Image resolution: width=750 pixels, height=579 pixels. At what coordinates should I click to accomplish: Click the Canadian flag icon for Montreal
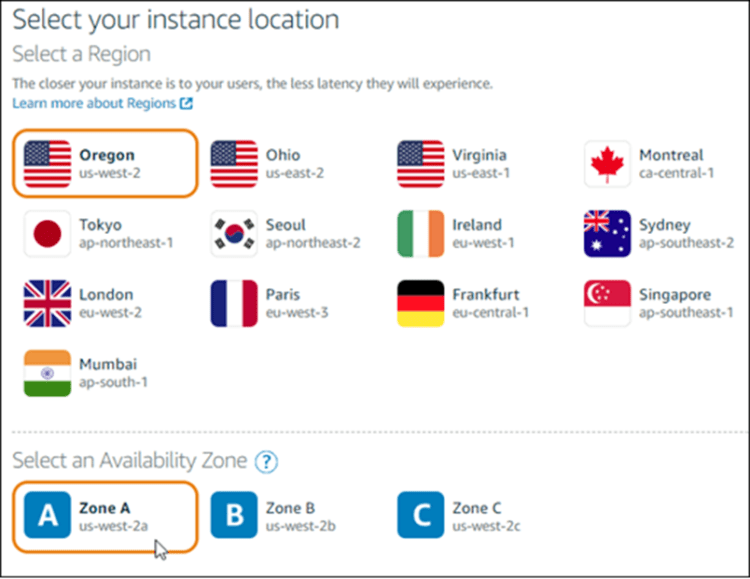click(x=608, y=164)
